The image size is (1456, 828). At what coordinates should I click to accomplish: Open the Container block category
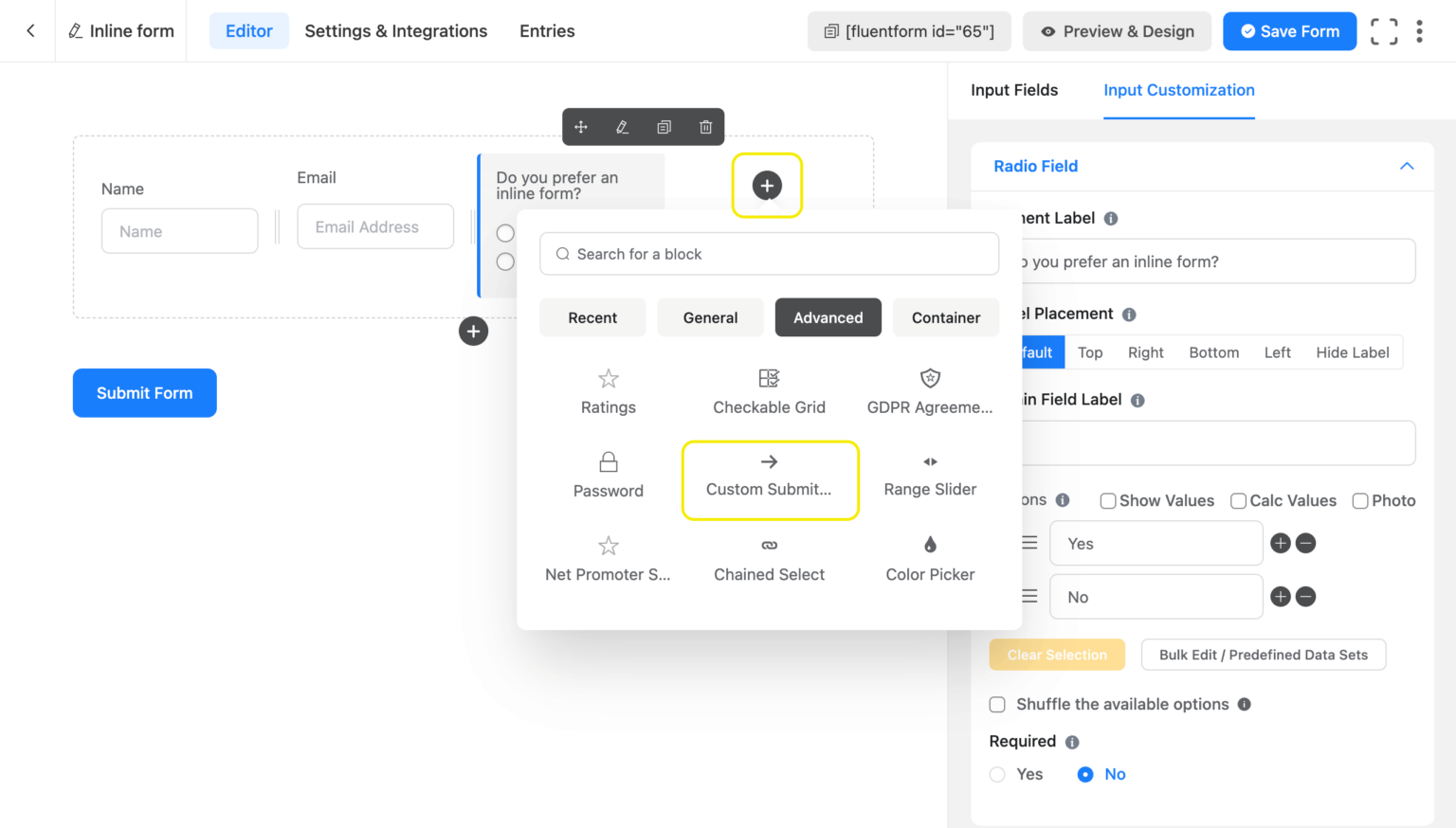[945, 317]
